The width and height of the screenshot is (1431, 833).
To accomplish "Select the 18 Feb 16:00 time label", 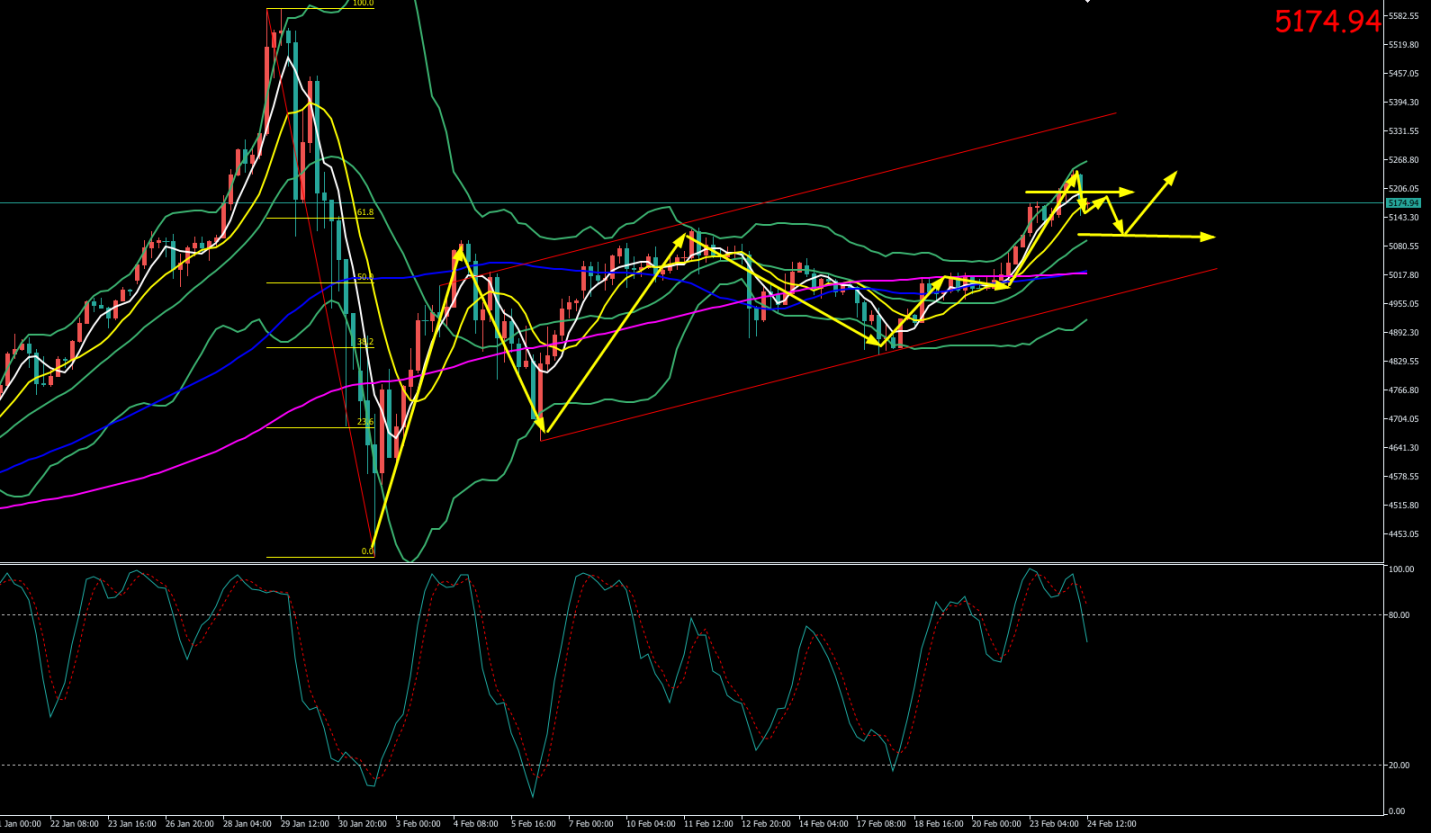I will pos(938,824).
